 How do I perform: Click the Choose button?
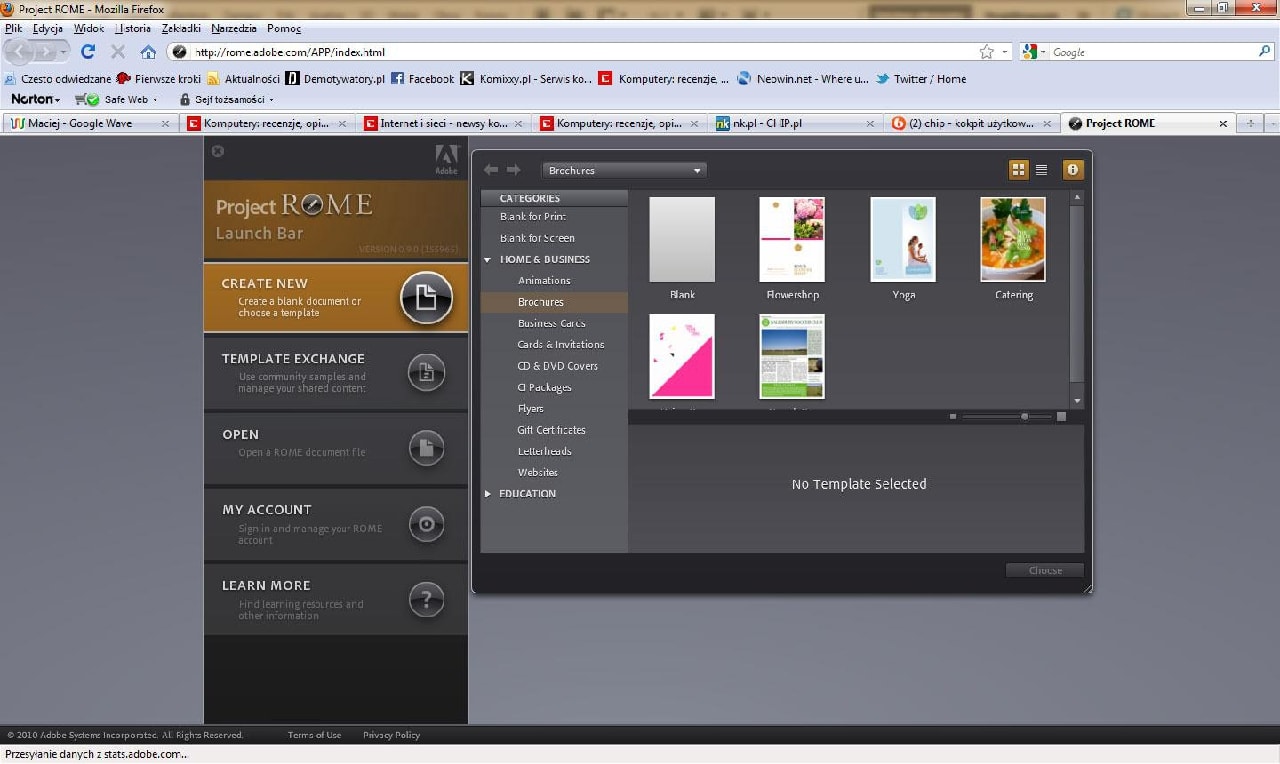pos(1045,570)
